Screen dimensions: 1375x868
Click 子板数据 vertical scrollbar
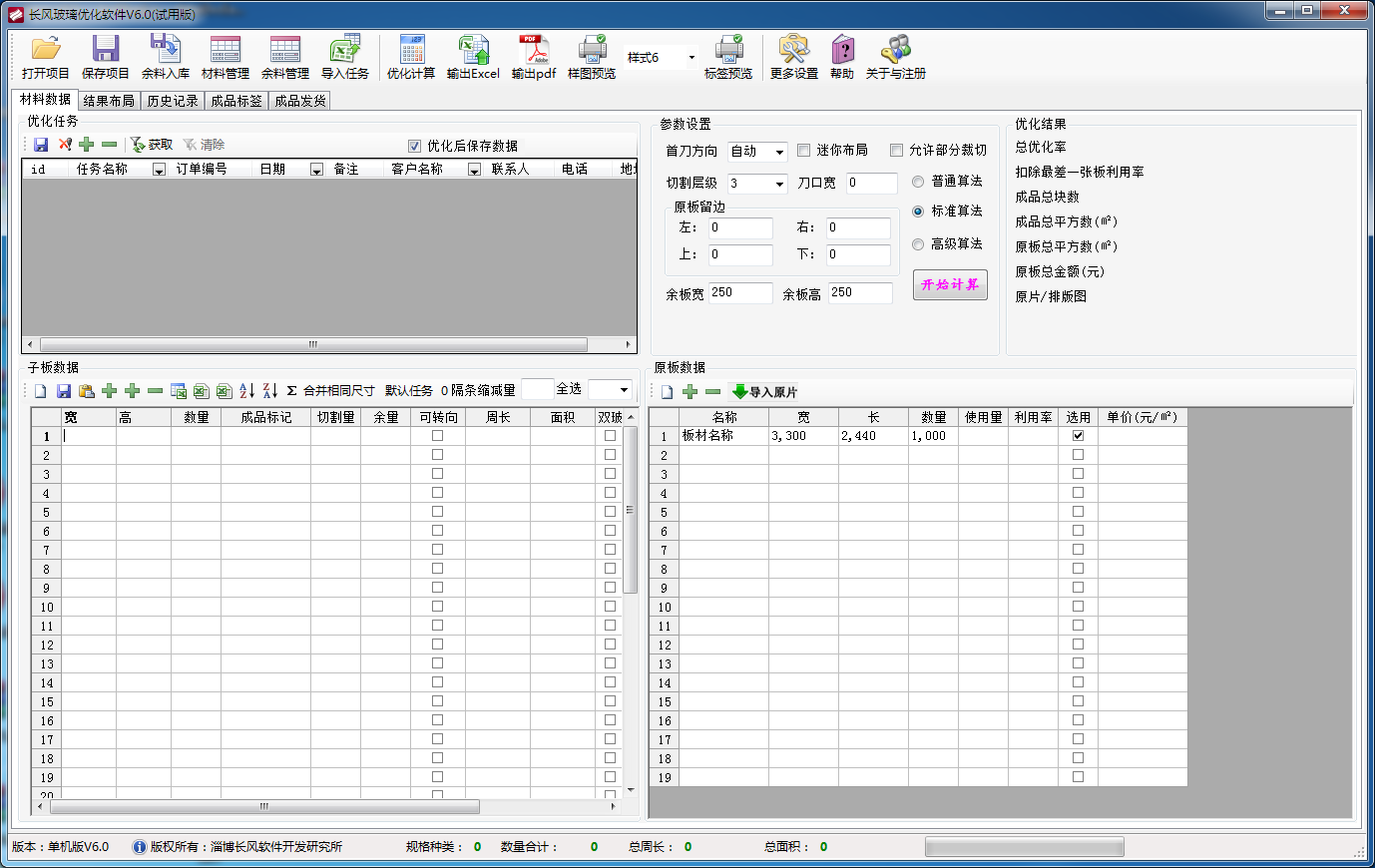[x=630, y=606]
